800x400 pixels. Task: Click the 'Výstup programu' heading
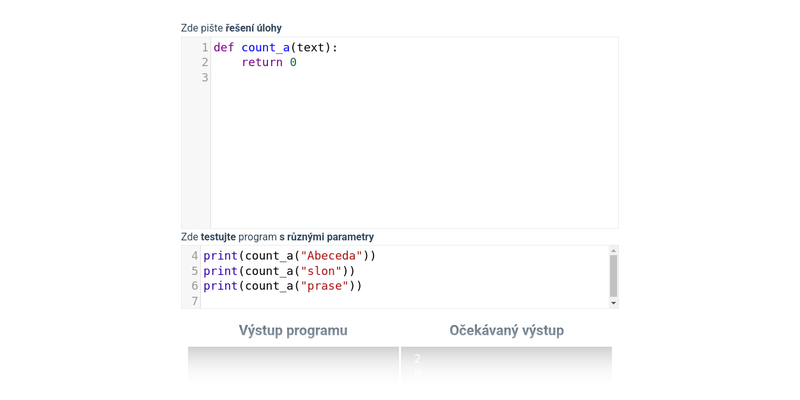pos(293,330)
